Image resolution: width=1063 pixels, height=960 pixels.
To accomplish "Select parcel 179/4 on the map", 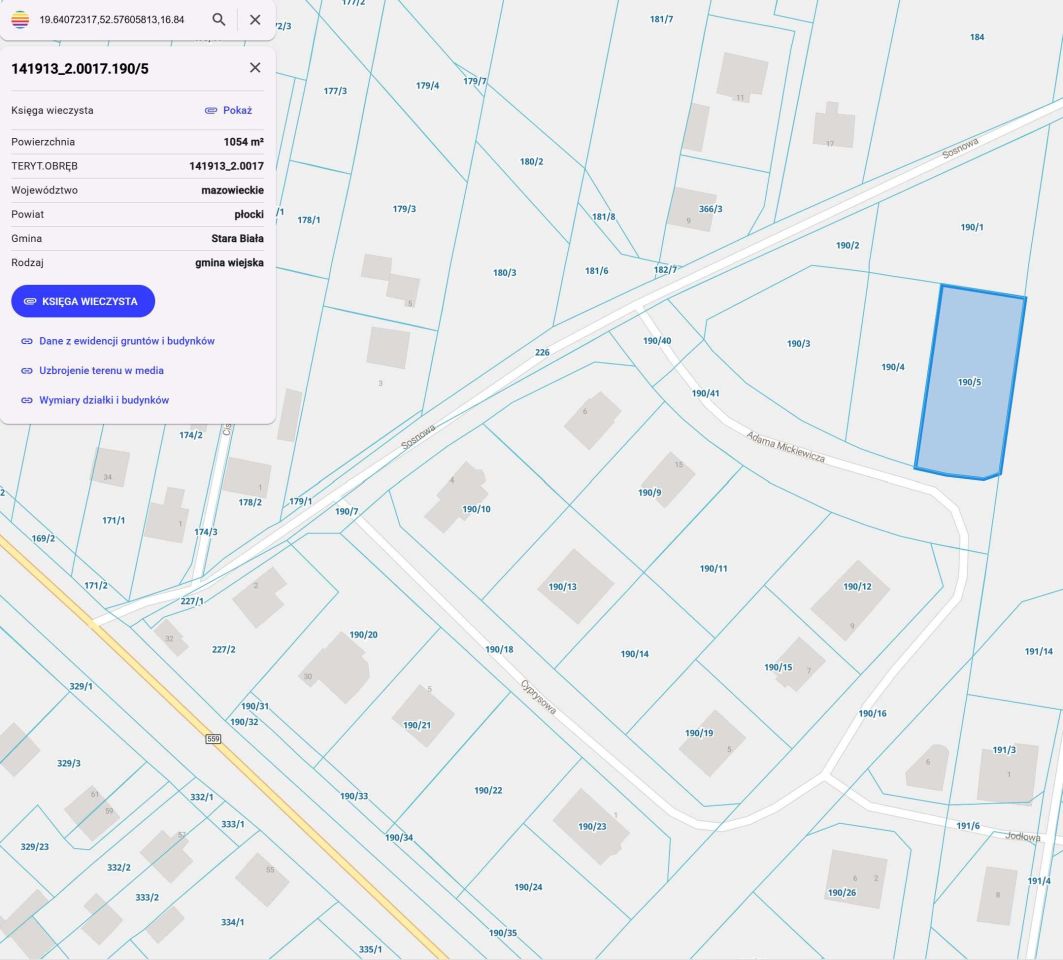I will 427,86.
